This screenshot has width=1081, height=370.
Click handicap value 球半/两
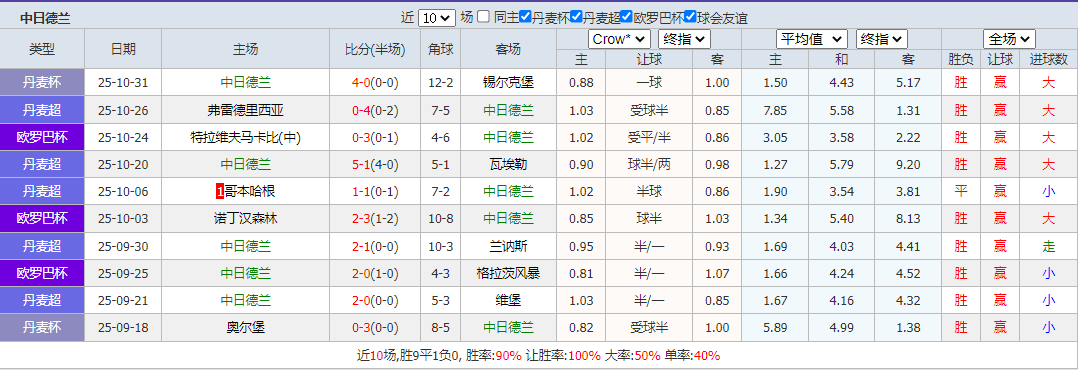[649, 164]
